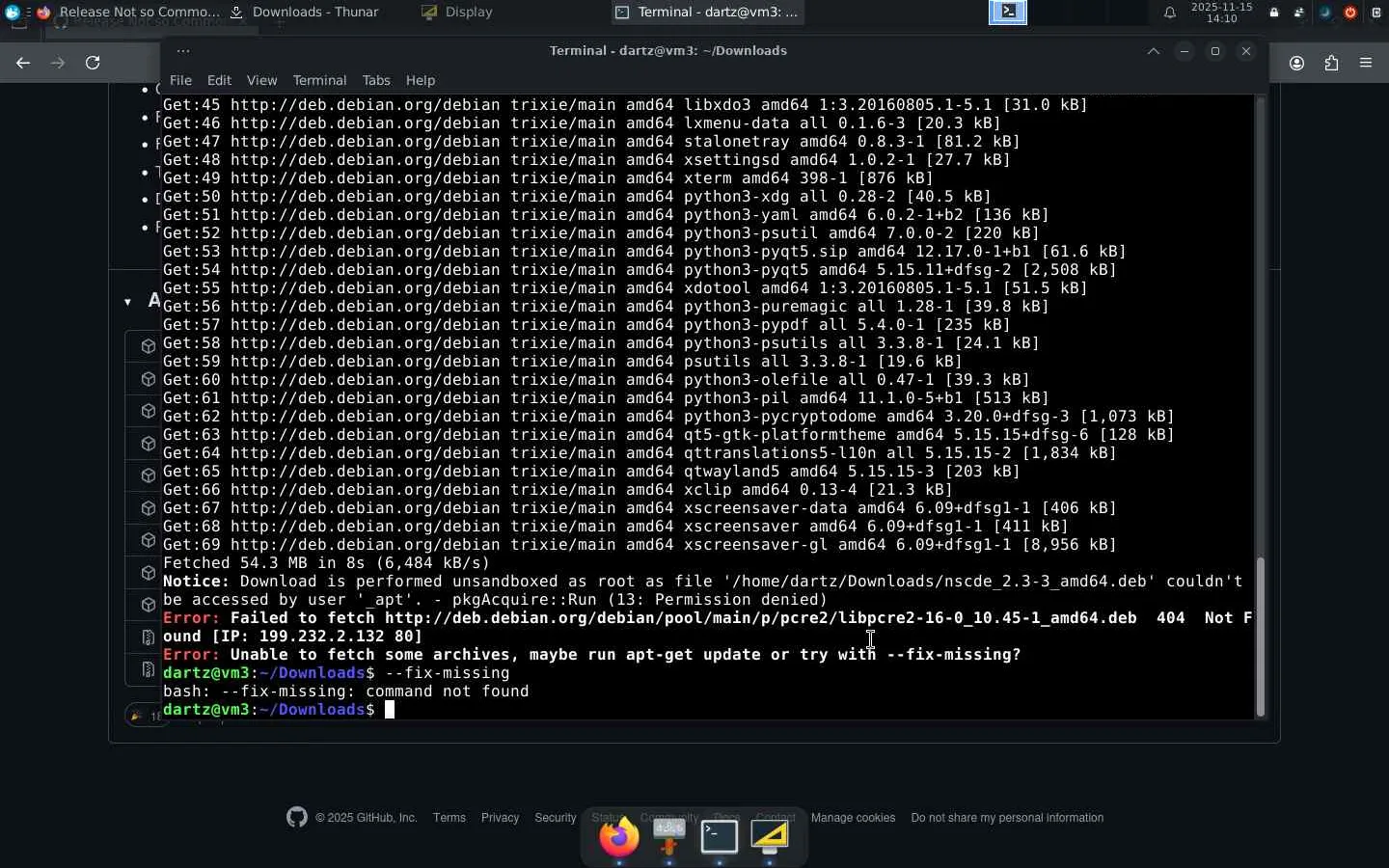Open the terminal File menu

180,80
